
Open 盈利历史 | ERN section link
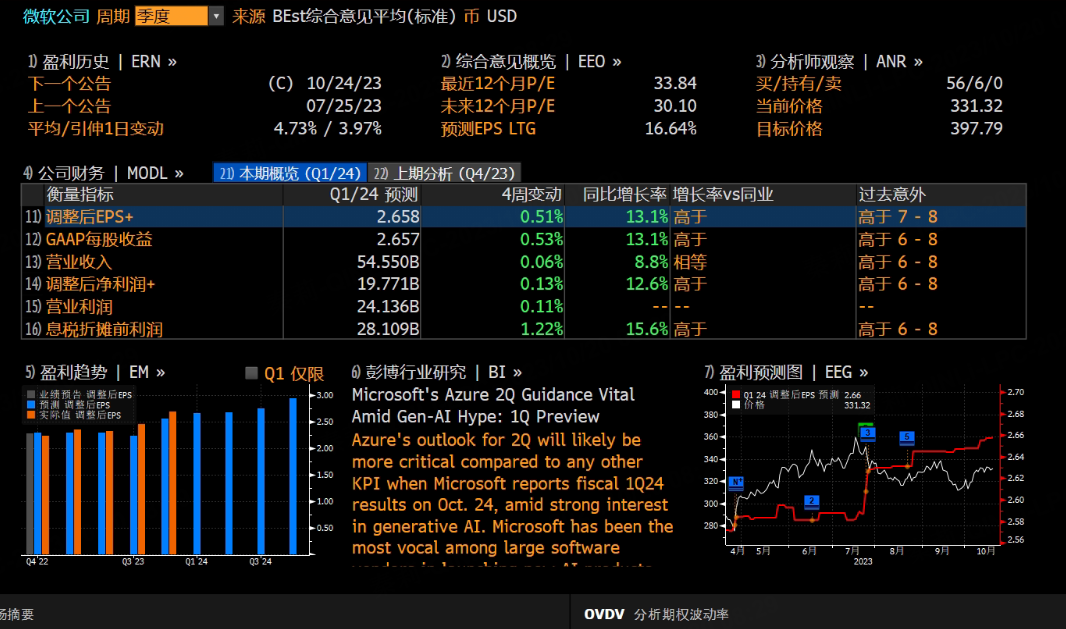point(102,61)
